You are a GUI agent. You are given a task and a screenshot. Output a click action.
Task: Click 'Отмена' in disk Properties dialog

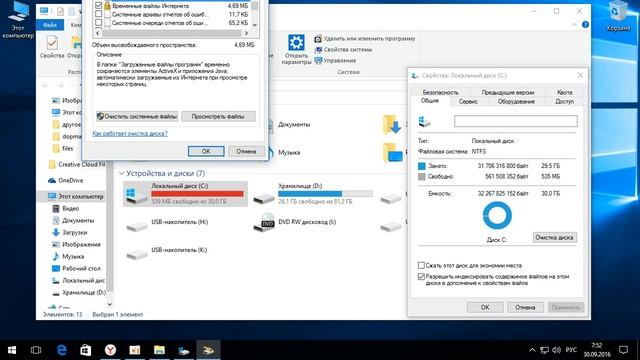[525, 307]
